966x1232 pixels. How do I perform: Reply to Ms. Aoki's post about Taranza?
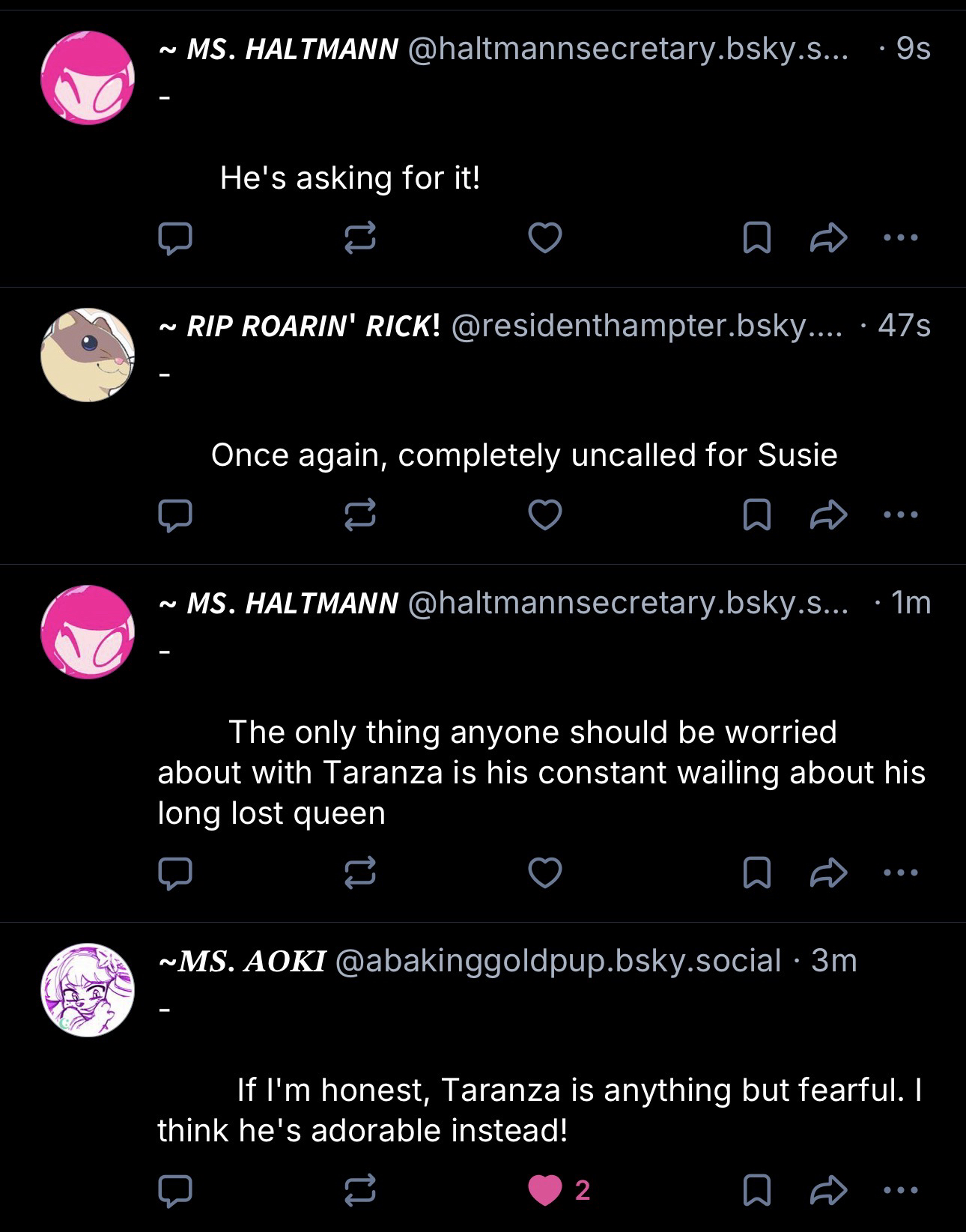(175, 1190)
